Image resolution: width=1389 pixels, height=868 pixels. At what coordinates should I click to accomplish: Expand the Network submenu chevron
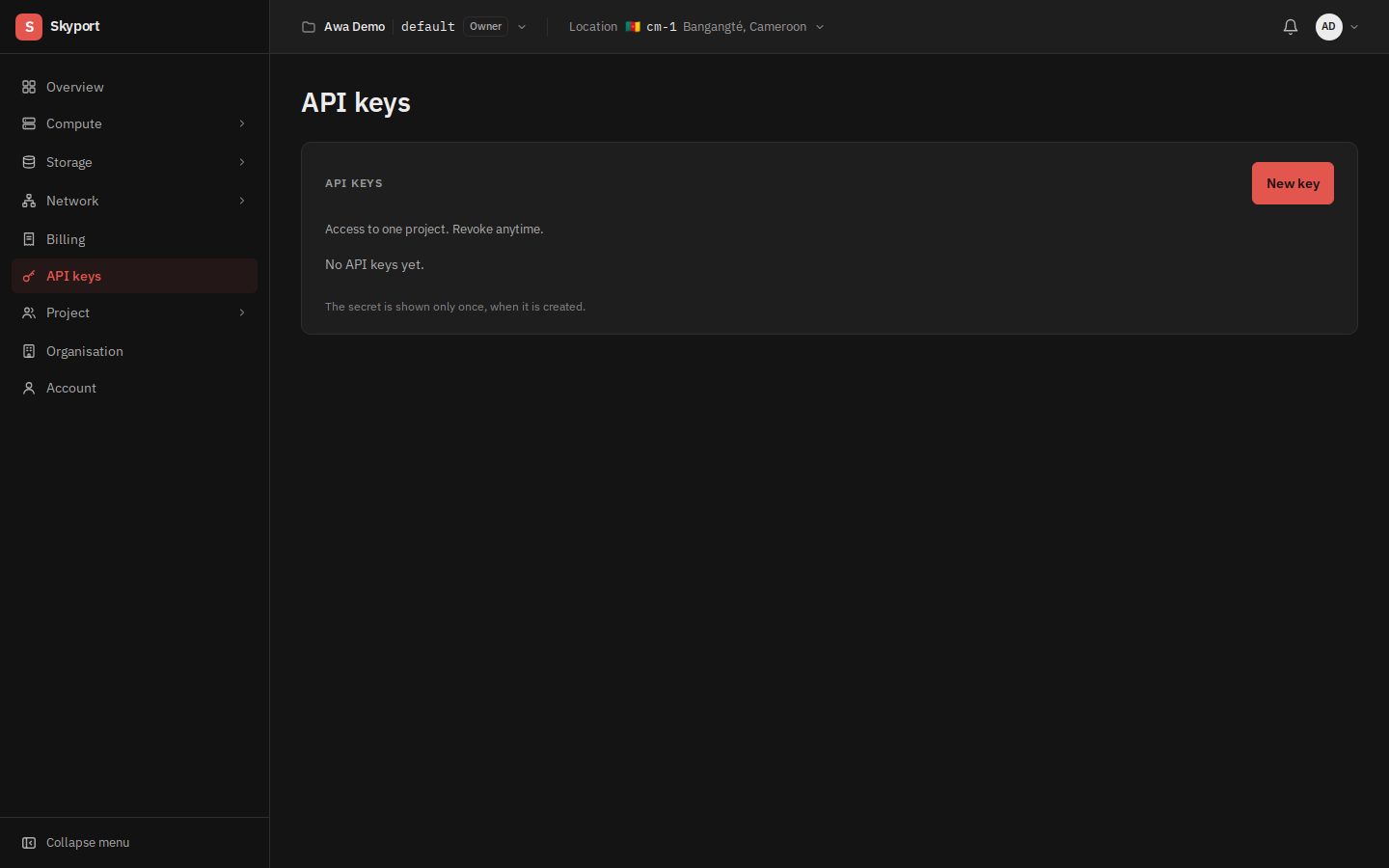coord(242,201)
